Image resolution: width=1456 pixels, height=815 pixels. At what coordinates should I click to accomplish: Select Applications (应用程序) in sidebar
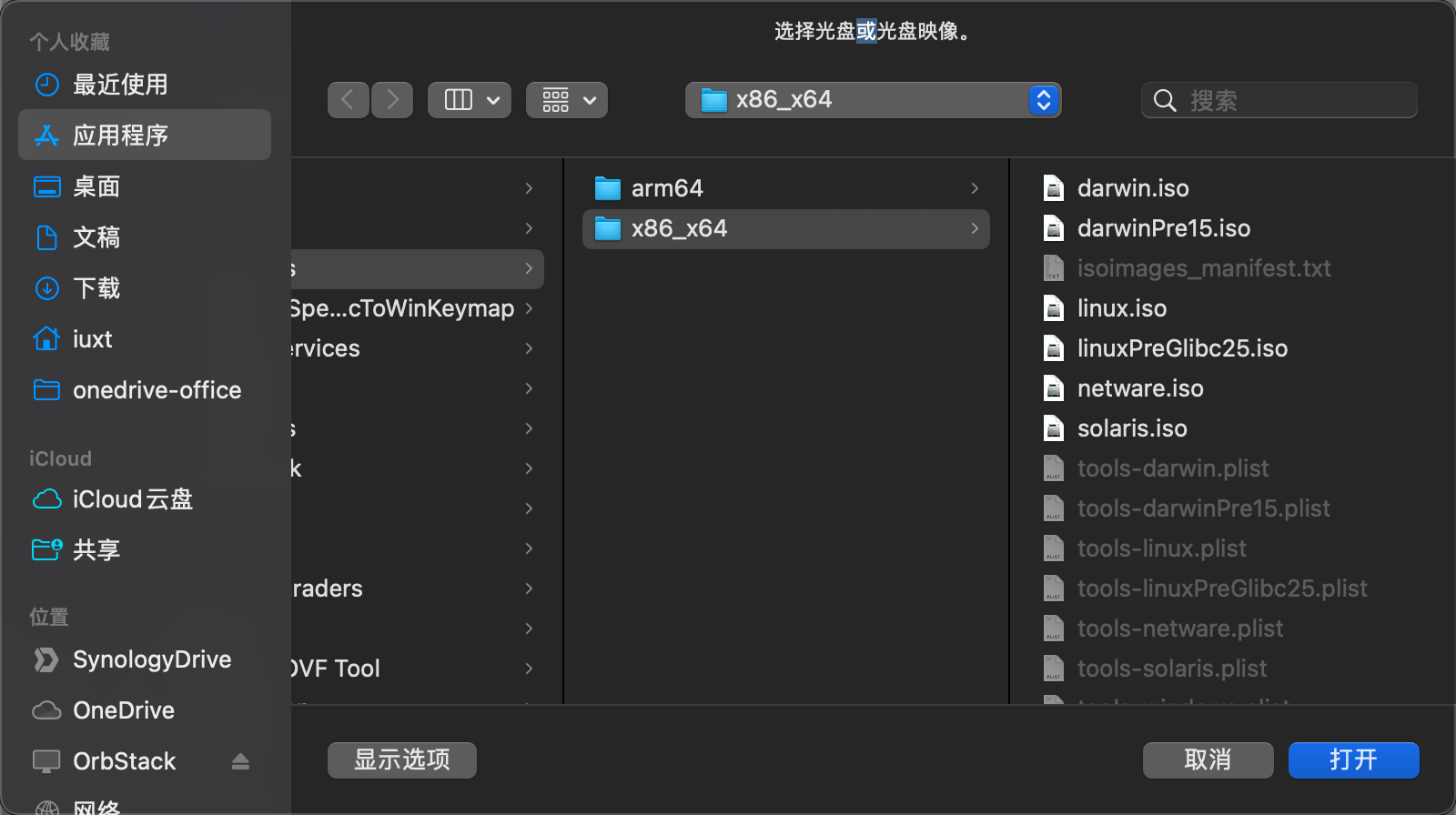tap(145, 136)
